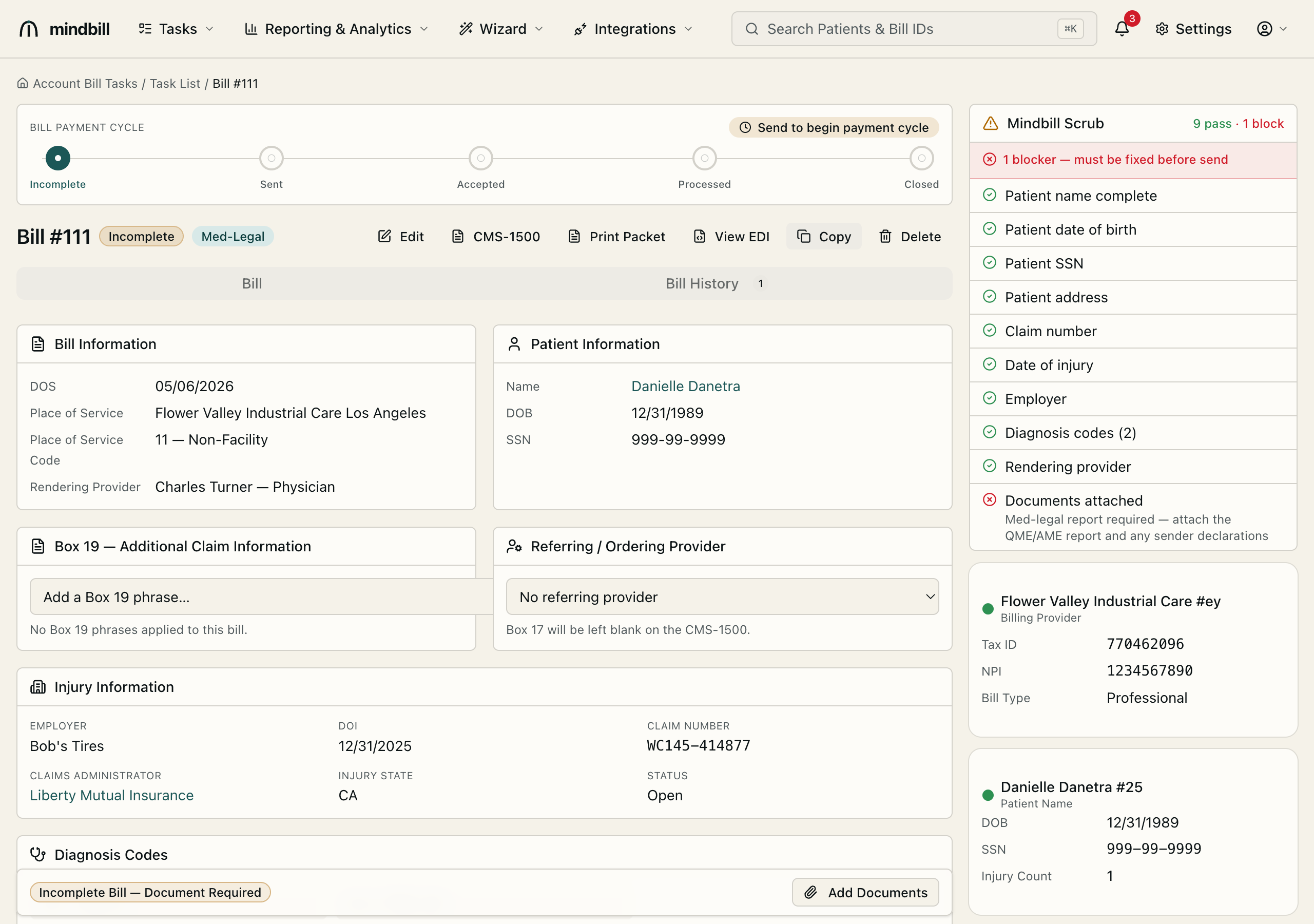The width and height of the screenshot is (1314, 924).
Task: Click the check icon beside Patient name complete
Action: coord(990,195)
